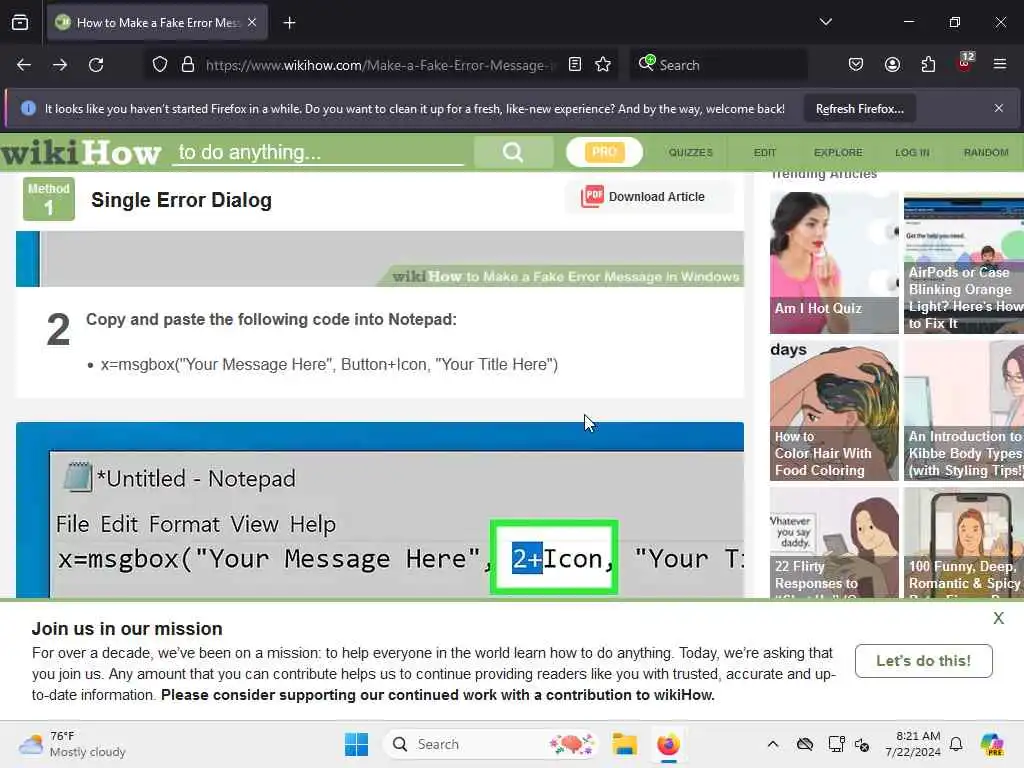Click the Notepad step image

pyautogui.click(x=379, y=510)
